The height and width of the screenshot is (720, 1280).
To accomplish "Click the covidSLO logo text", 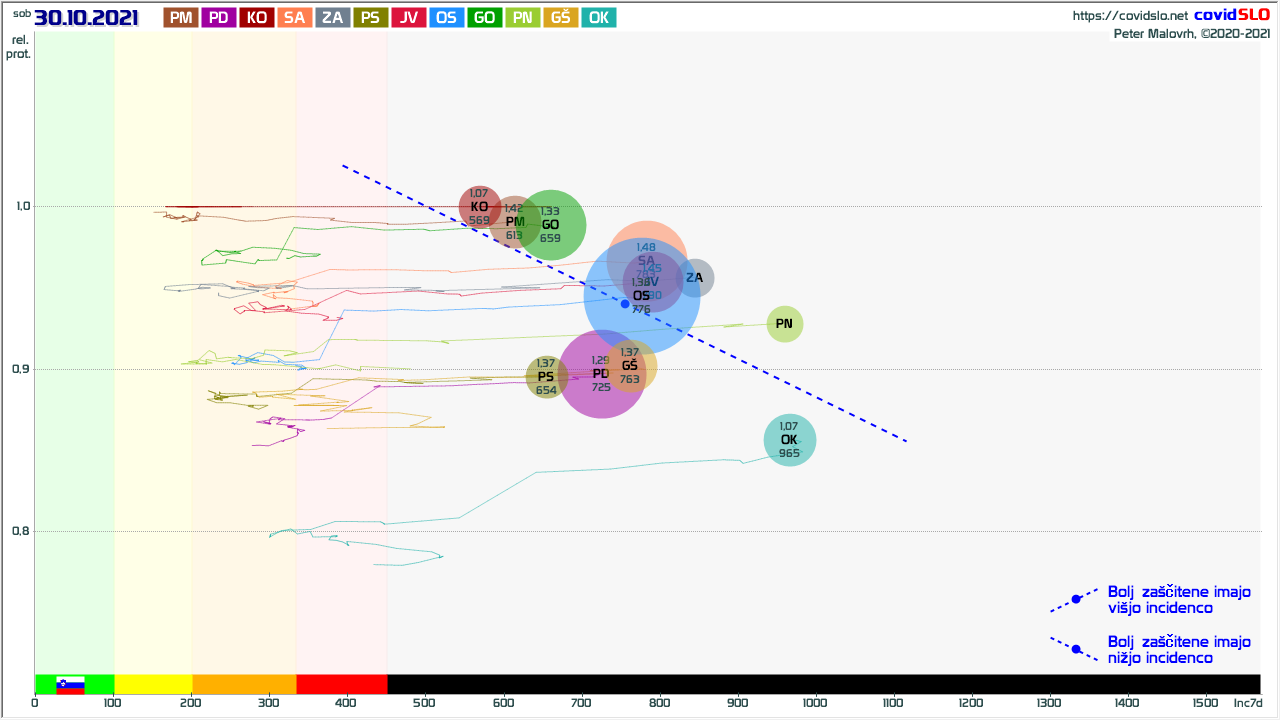I will click(1232, 15).
